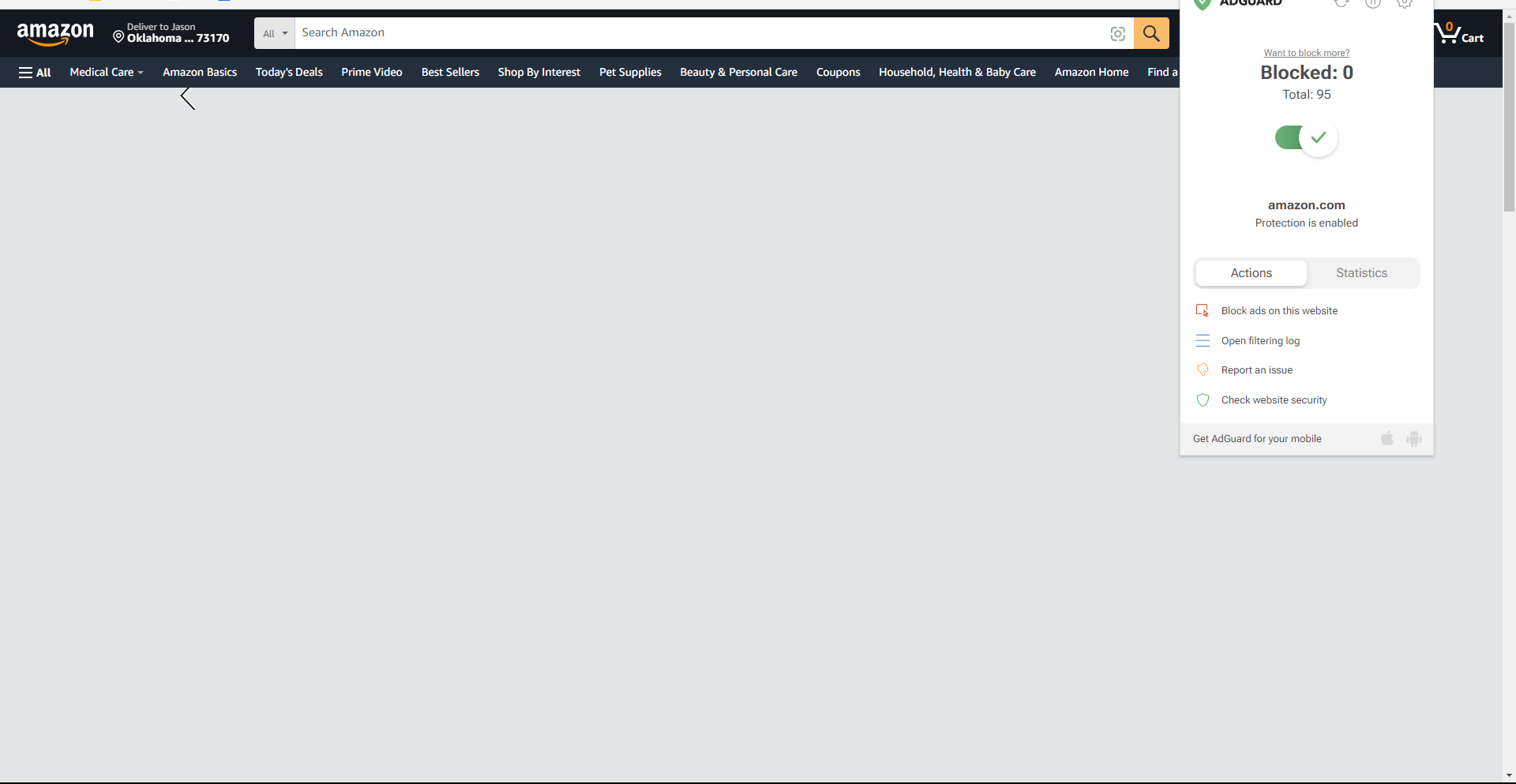Image resolution: width=1516 pixels, height=784 pixels.
Task: Open the All hamburger menu on Amazon
Action: point(35,72)
